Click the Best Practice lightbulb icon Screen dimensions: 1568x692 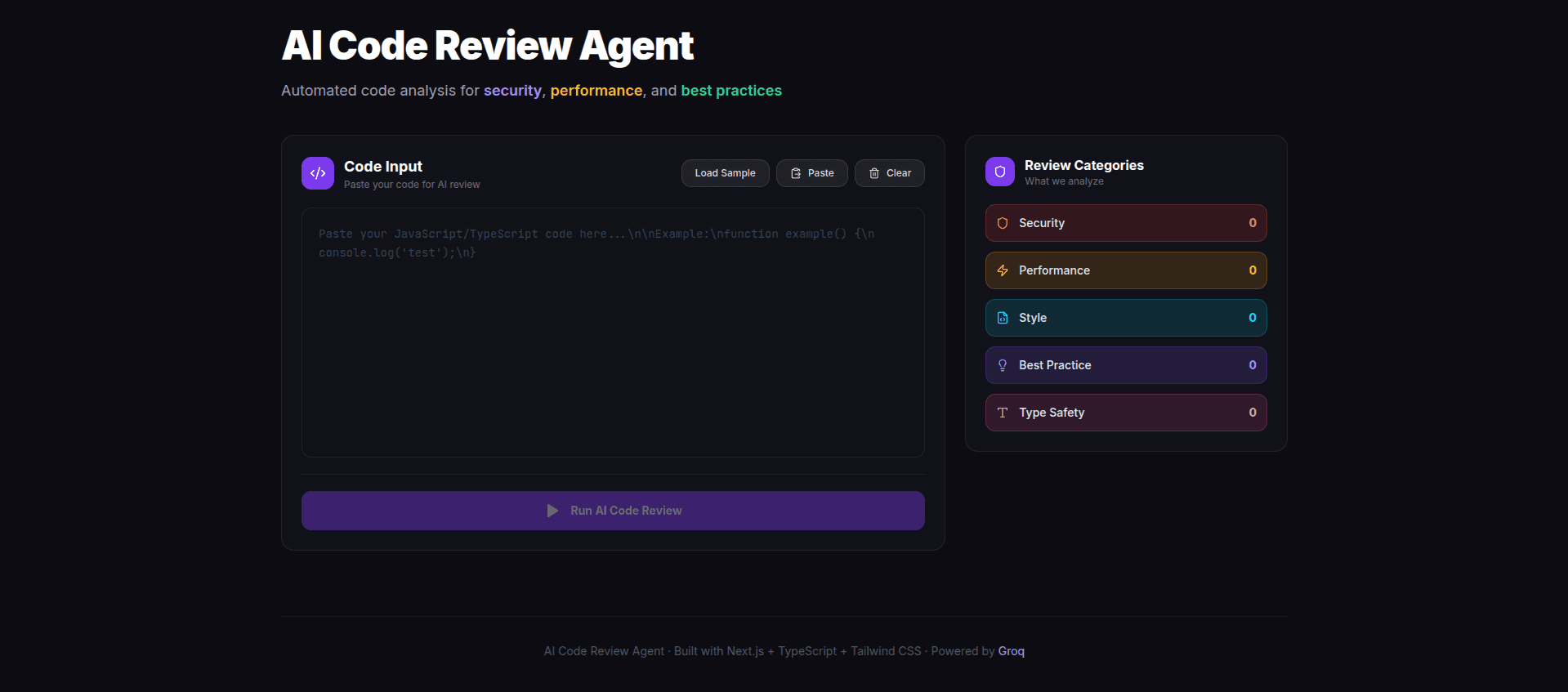coord(1003,365)
